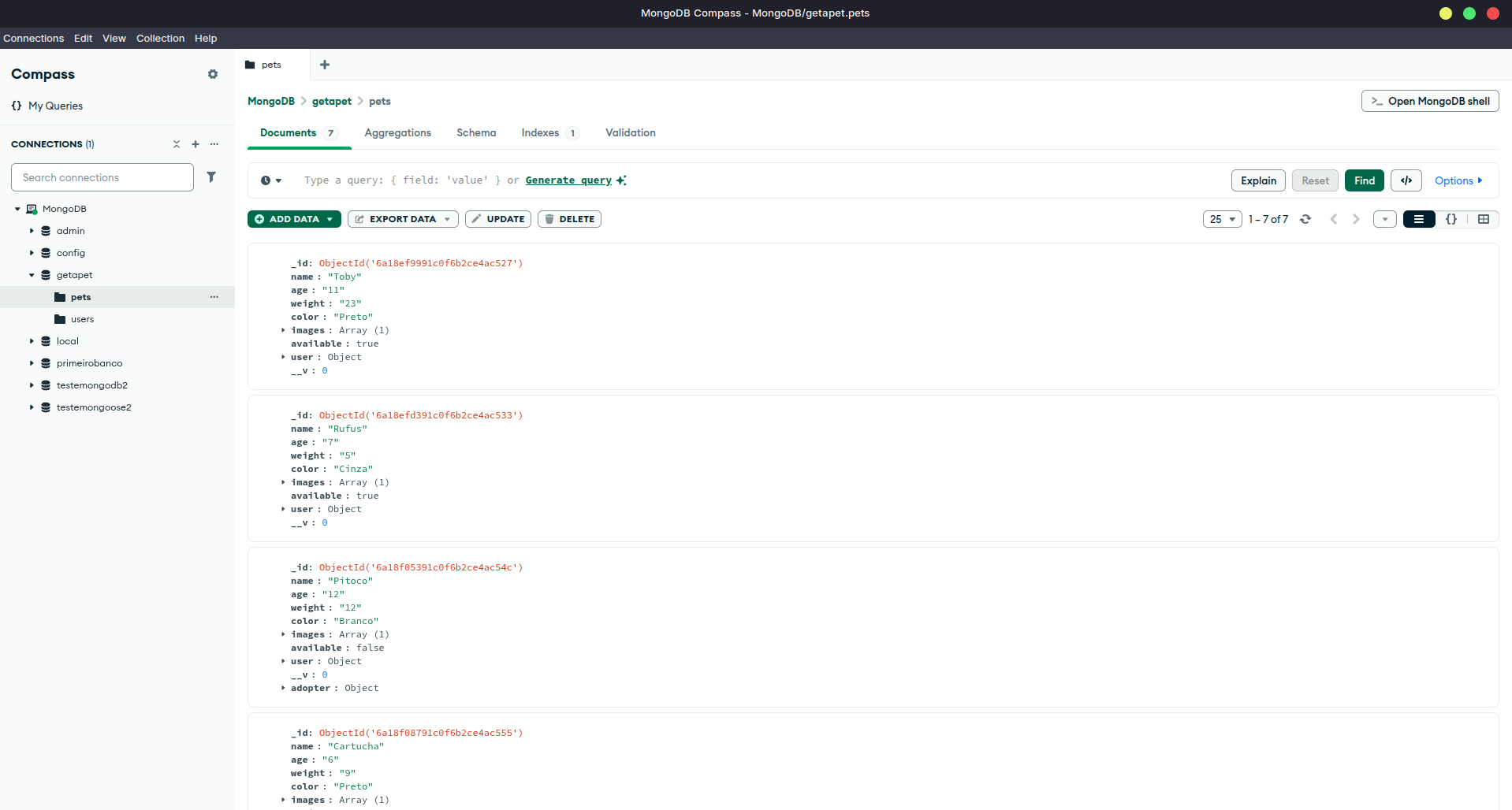Expand adopter object in Pitoco document
1512x810 pixels.
[x=283, y=688]
